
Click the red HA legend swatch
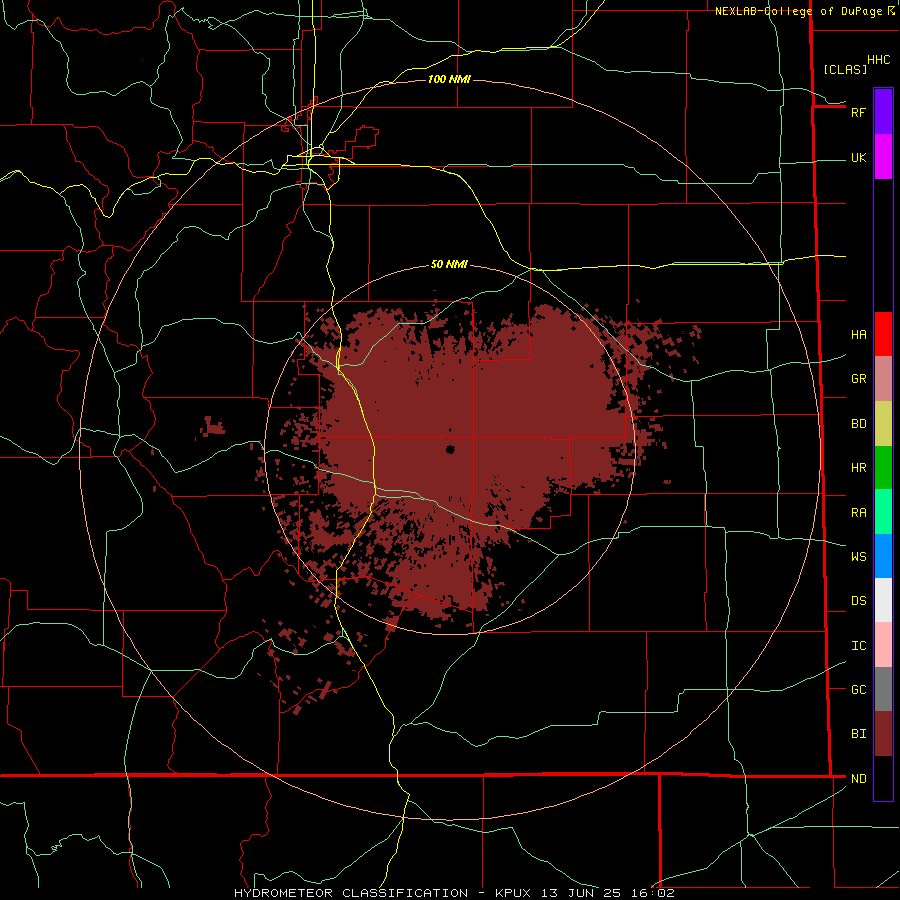tap(883, 334)
